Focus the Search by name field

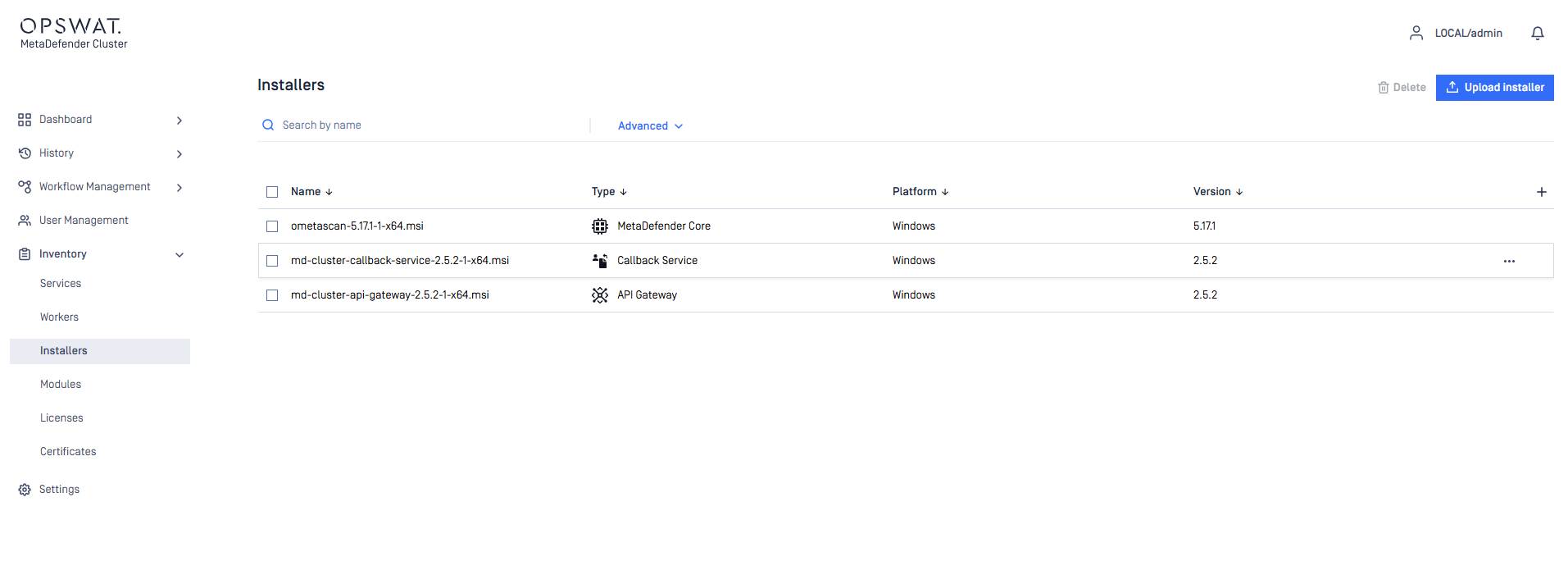[x=426, y=125]
